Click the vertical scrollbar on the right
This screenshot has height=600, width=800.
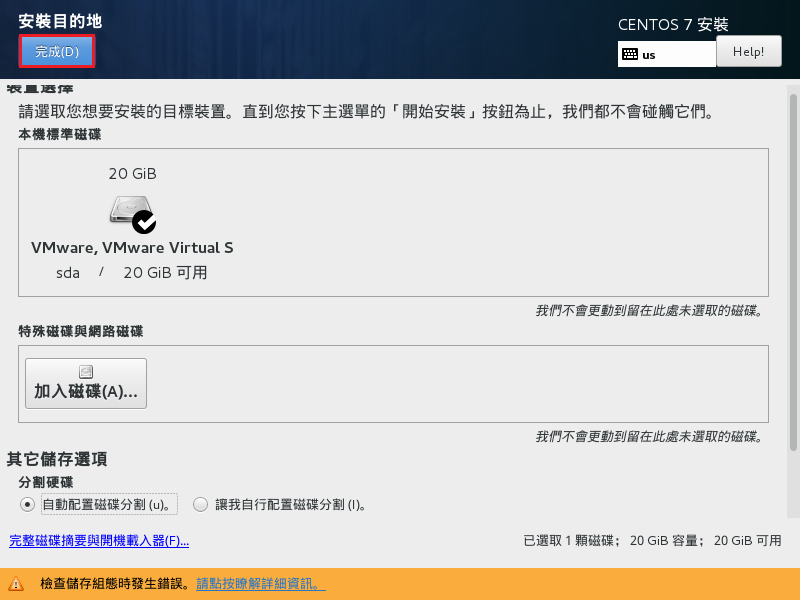tap(793, 272)
